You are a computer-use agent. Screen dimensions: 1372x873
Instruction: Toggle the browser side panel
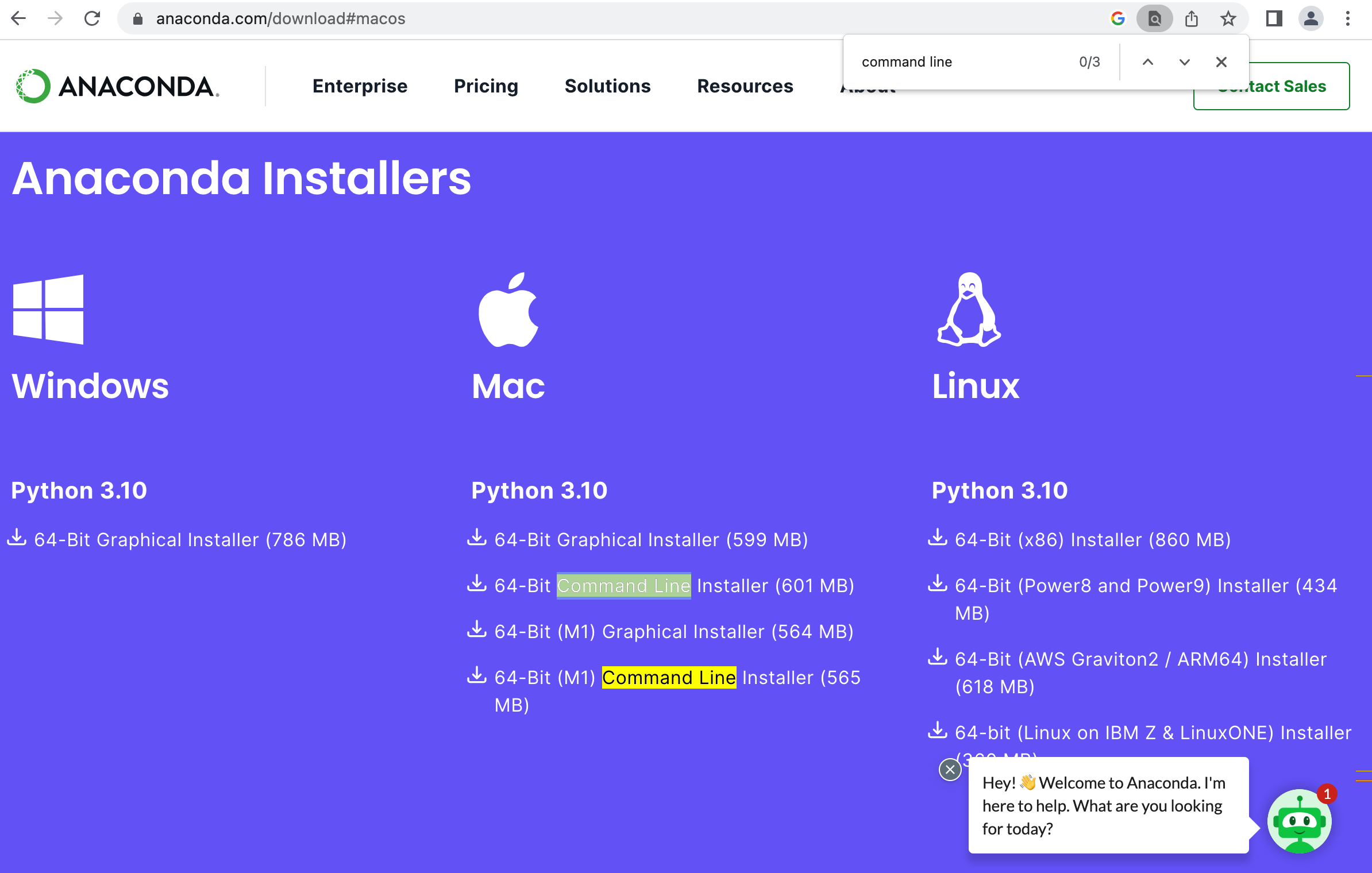click(x=1274, y=19)
